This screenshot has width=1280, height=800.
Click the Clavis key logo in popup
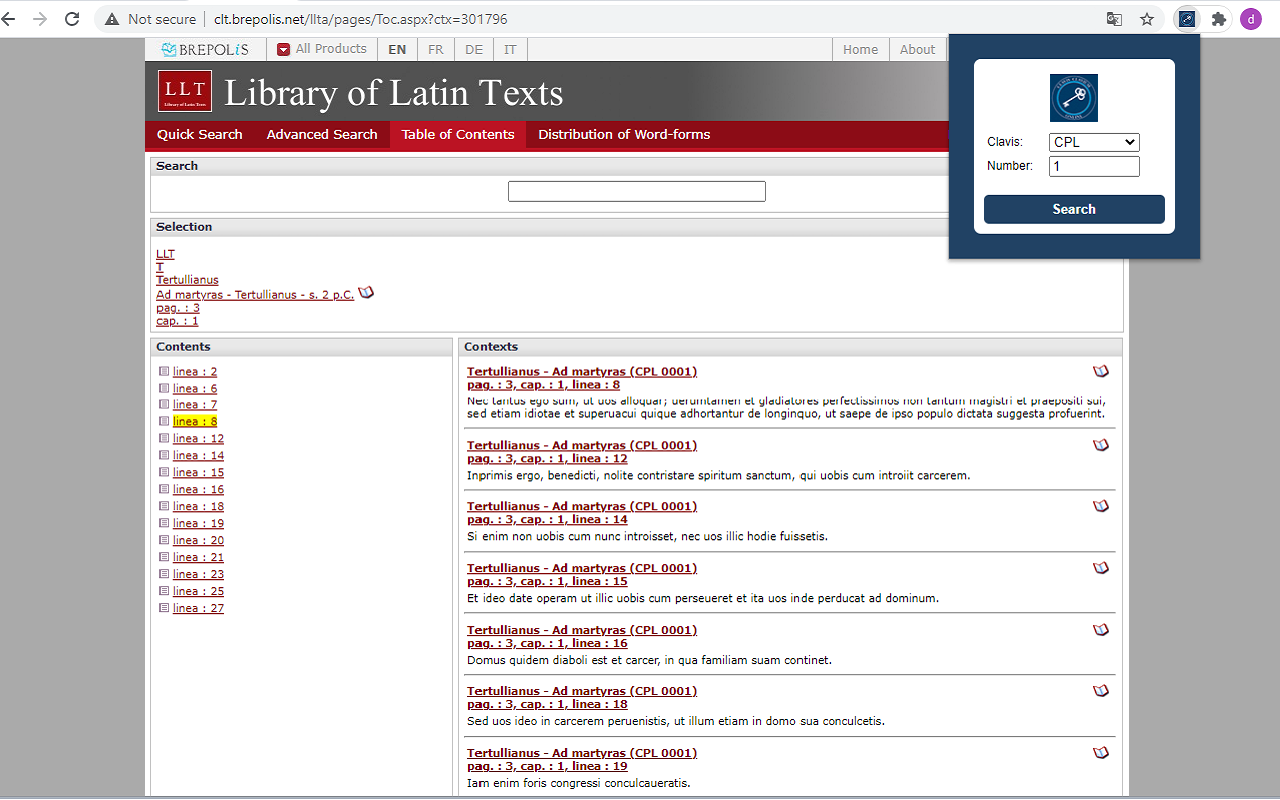[1074, 98]
